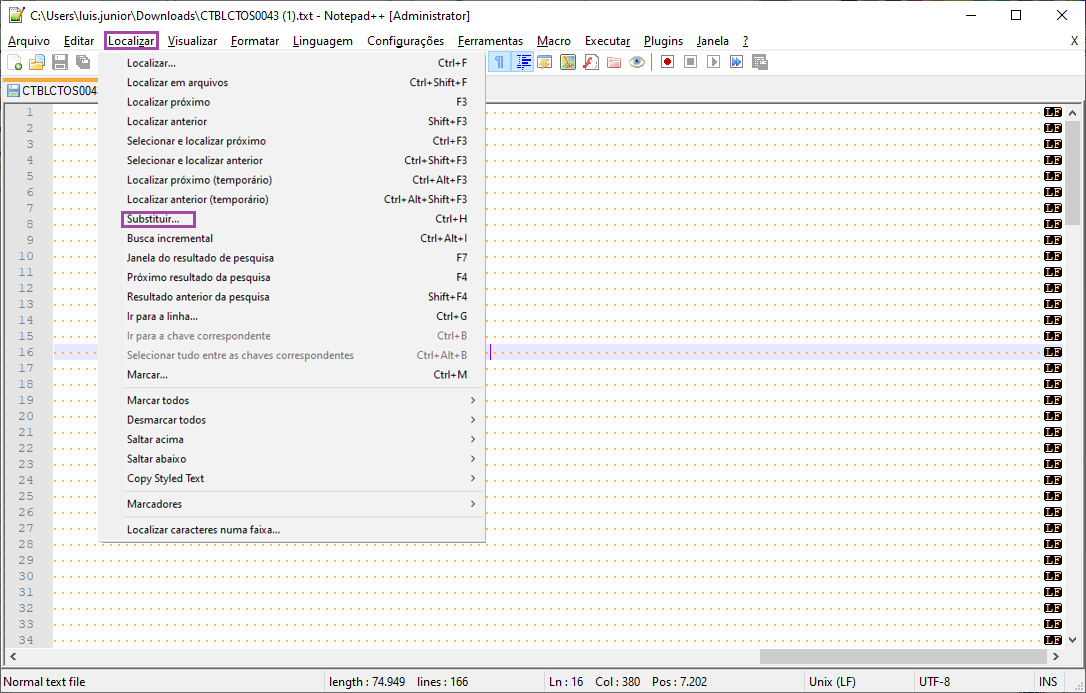Open the Editar menu
1086x693 pixels.
(79, 41)
